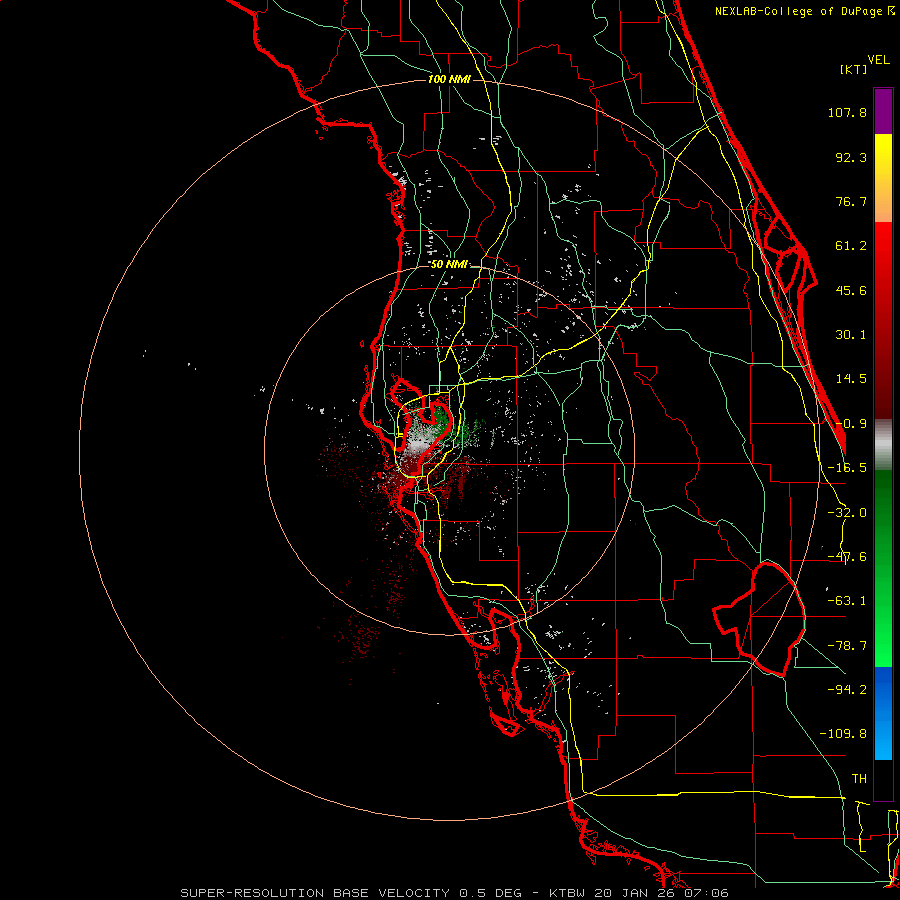This screenshot has height=900, width=900.
Task: Select the -109.8 legend value
Action: click(x=843, y=734)
